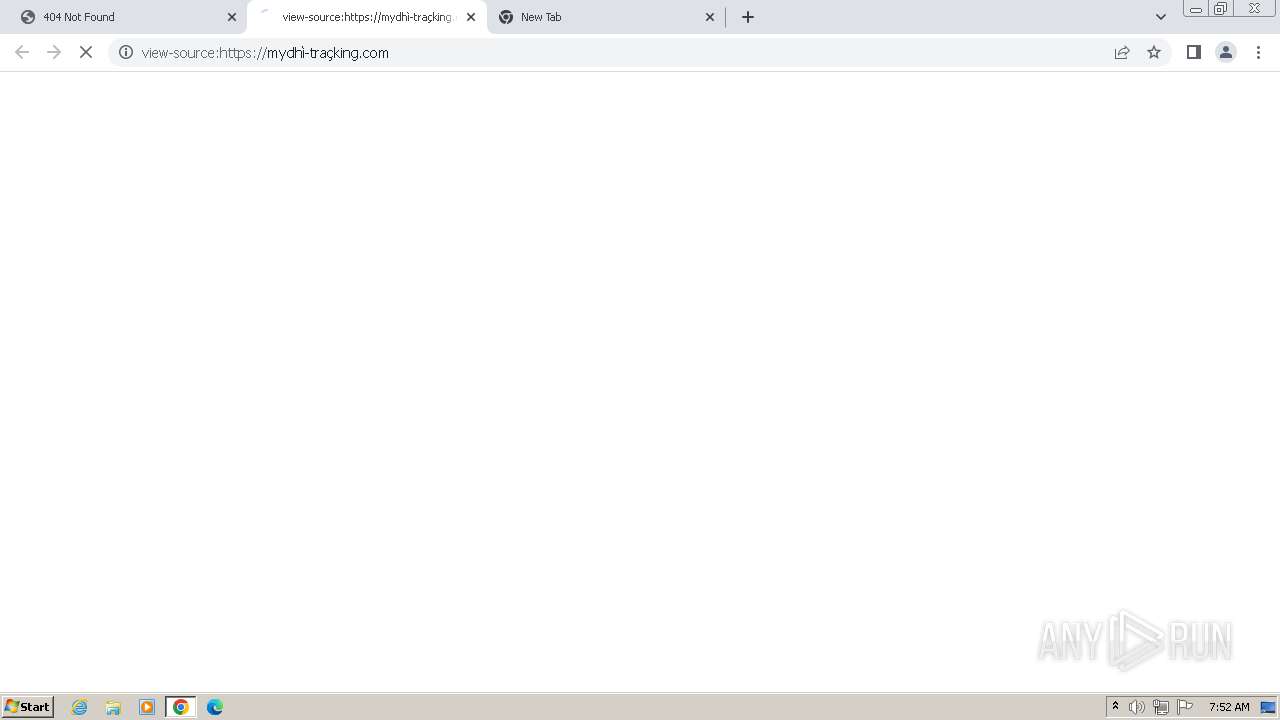
Task: Open the Chrome profile menu
Action: [1225, 52]
